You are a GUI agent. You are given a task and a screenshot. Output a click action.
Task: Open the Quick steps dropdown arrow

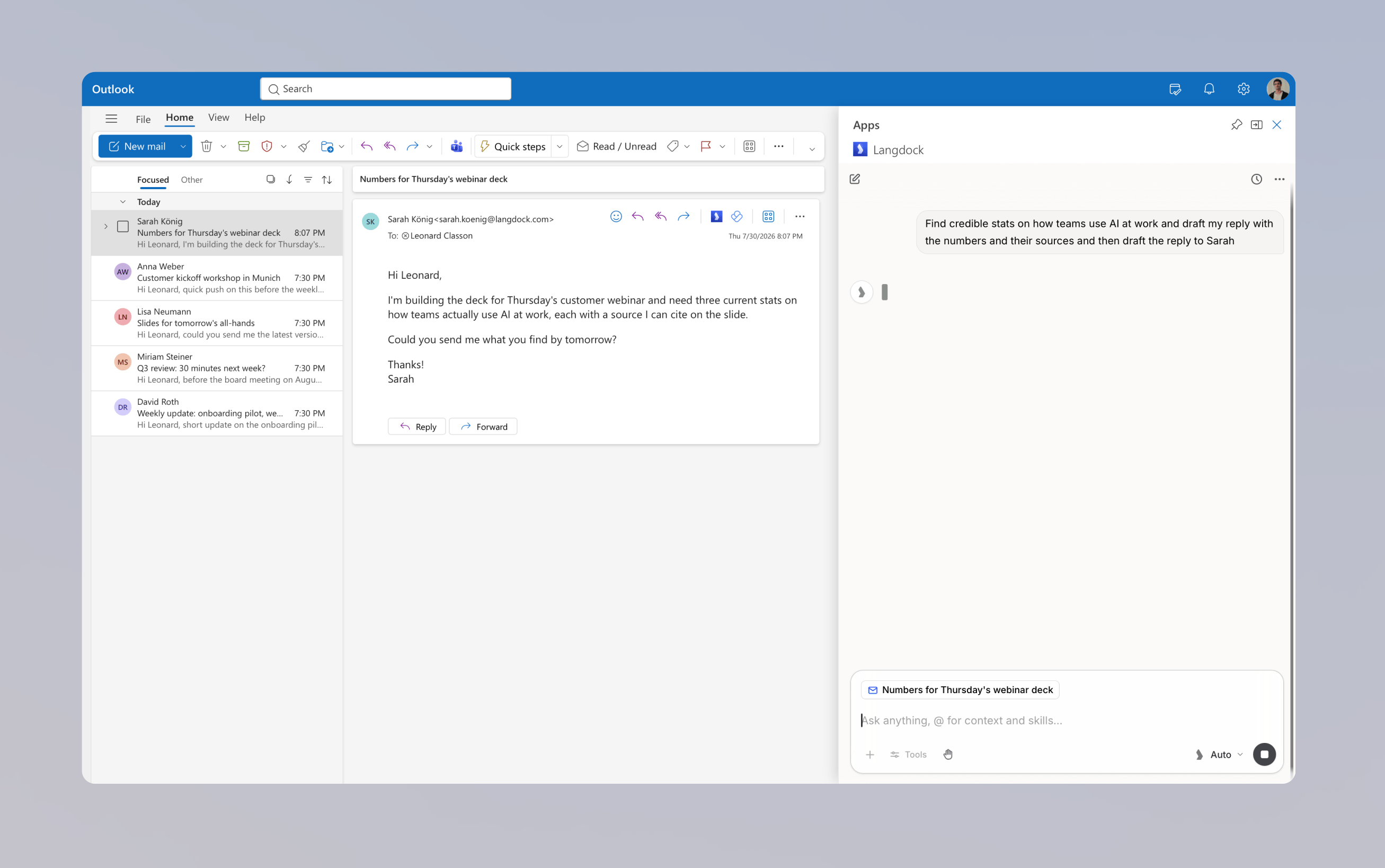coord(560,146)
